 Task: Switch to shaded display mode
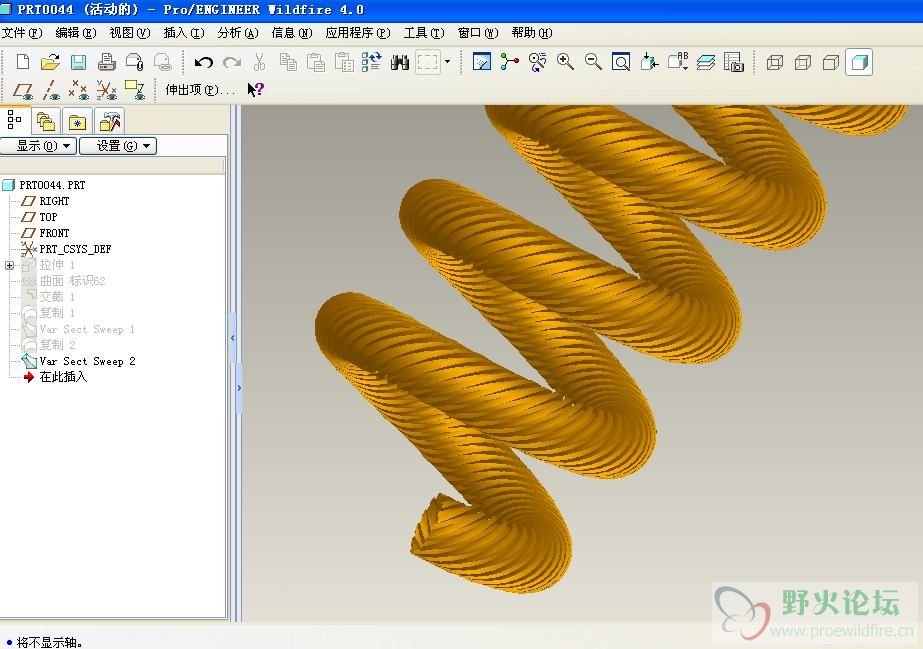click(x=859, y=62)
